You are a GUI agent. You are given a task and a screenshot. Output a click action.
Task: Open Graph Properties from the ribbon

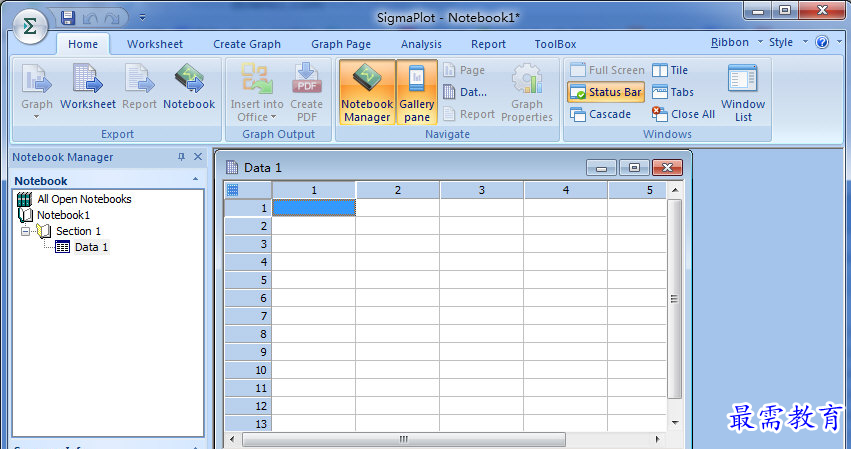526,92
